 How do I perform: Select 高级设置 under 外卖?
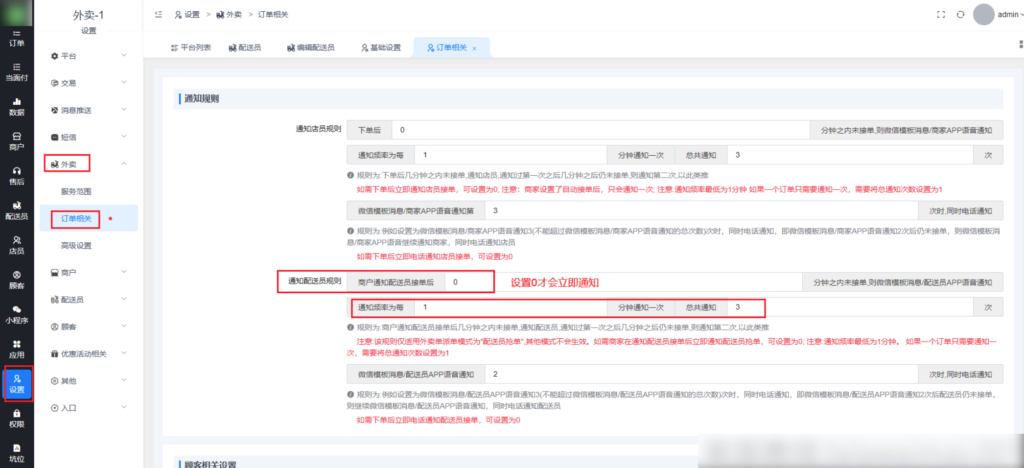coord(88,245)
